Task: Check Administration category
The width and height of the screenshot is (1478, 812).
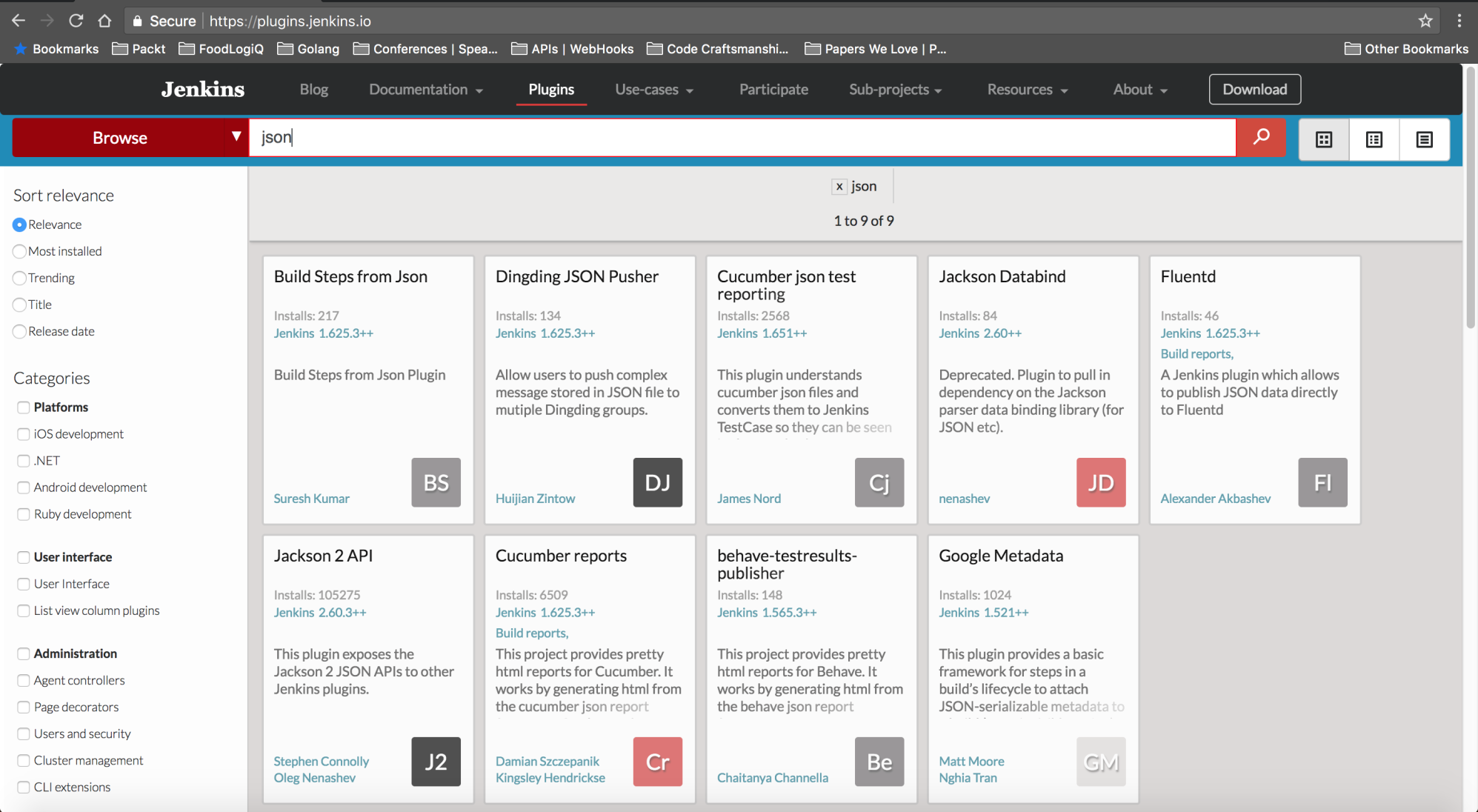Action: 24,653
